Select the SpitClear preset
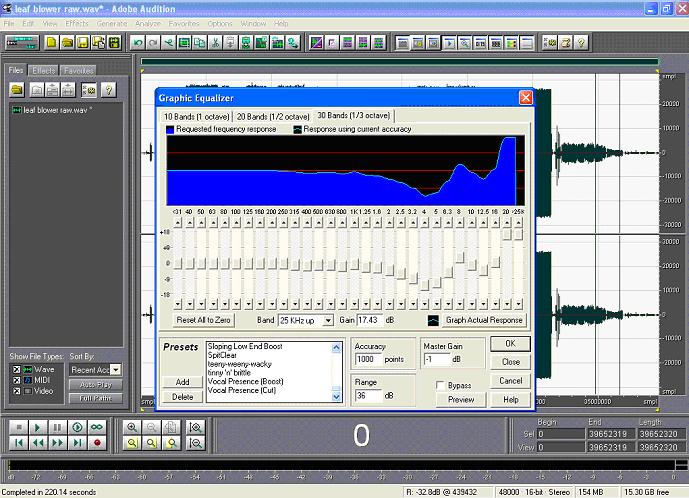This screenshot has height=498, width=689. click(222, 355)
